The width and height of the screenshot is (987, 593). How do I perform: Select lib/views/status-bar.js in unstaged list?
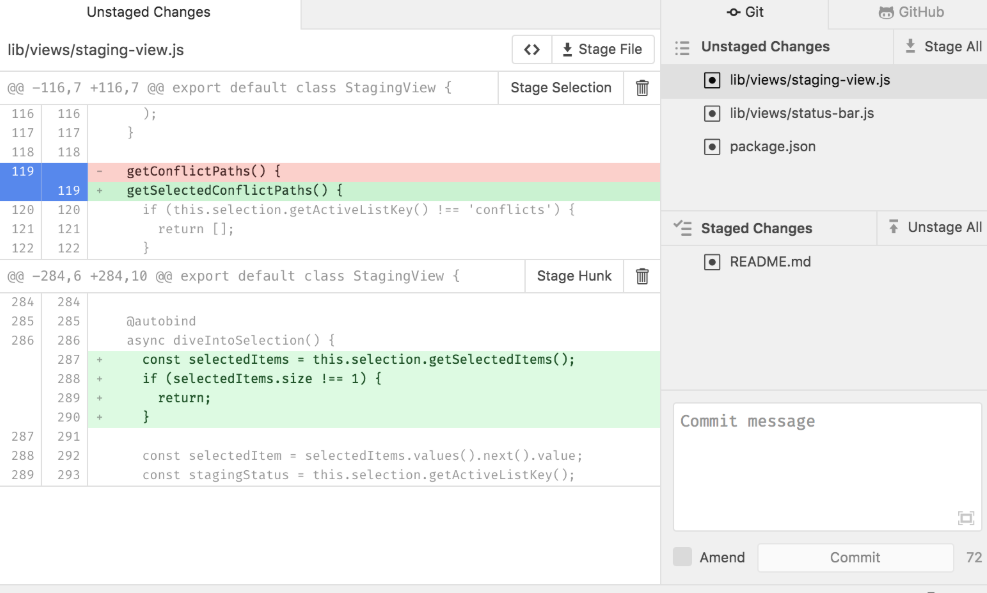pos(801,113)
